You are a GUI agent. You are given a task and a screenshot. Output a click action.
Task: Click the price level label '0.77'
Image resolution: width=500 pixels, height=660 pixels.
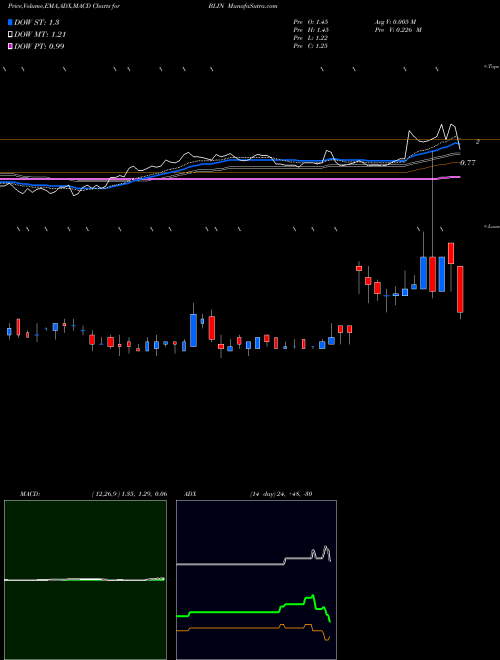pos(468,162)
